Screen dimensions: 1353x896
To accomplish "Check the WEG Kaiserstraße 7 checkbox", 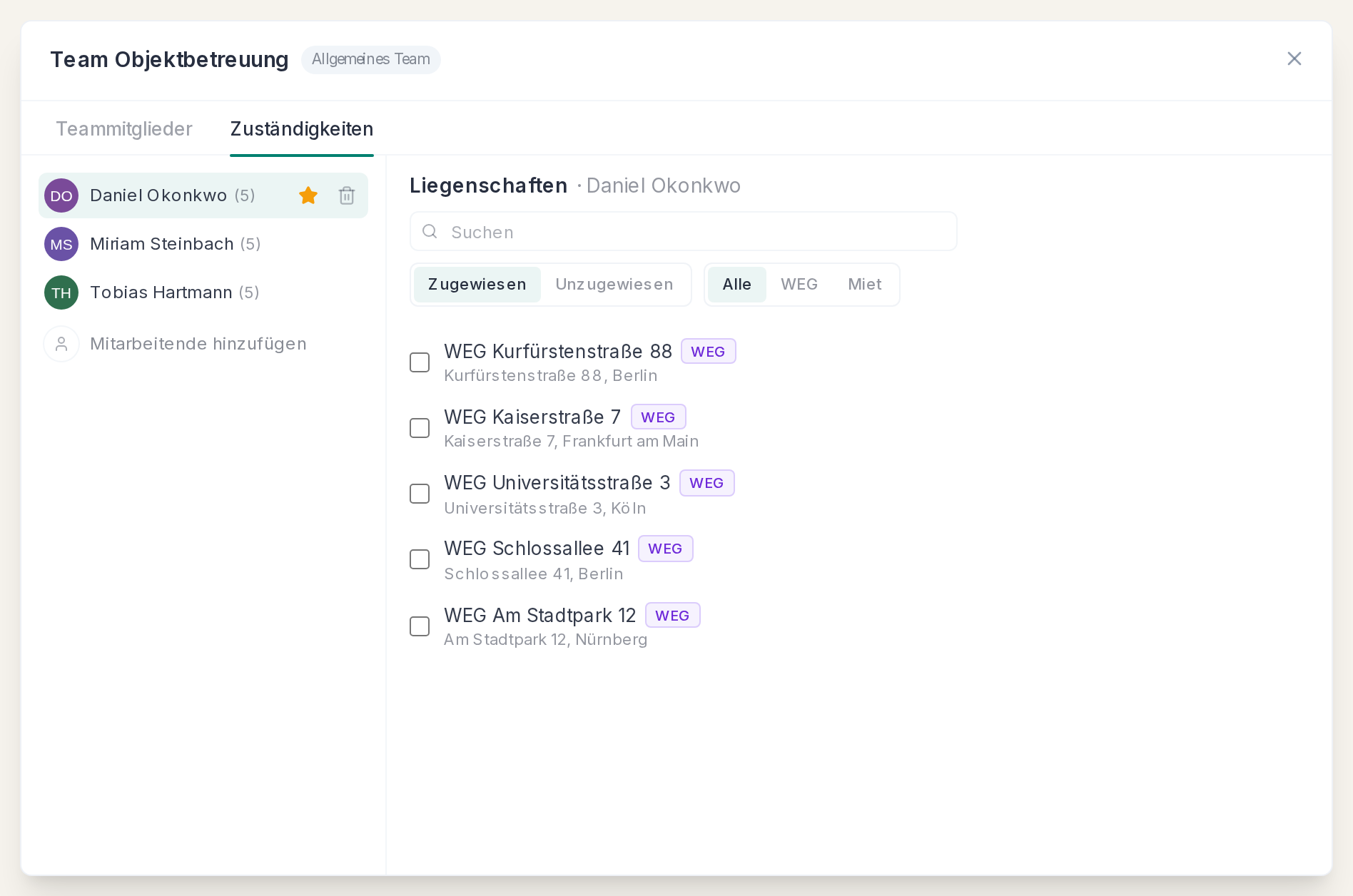I will tap(420, 428).
